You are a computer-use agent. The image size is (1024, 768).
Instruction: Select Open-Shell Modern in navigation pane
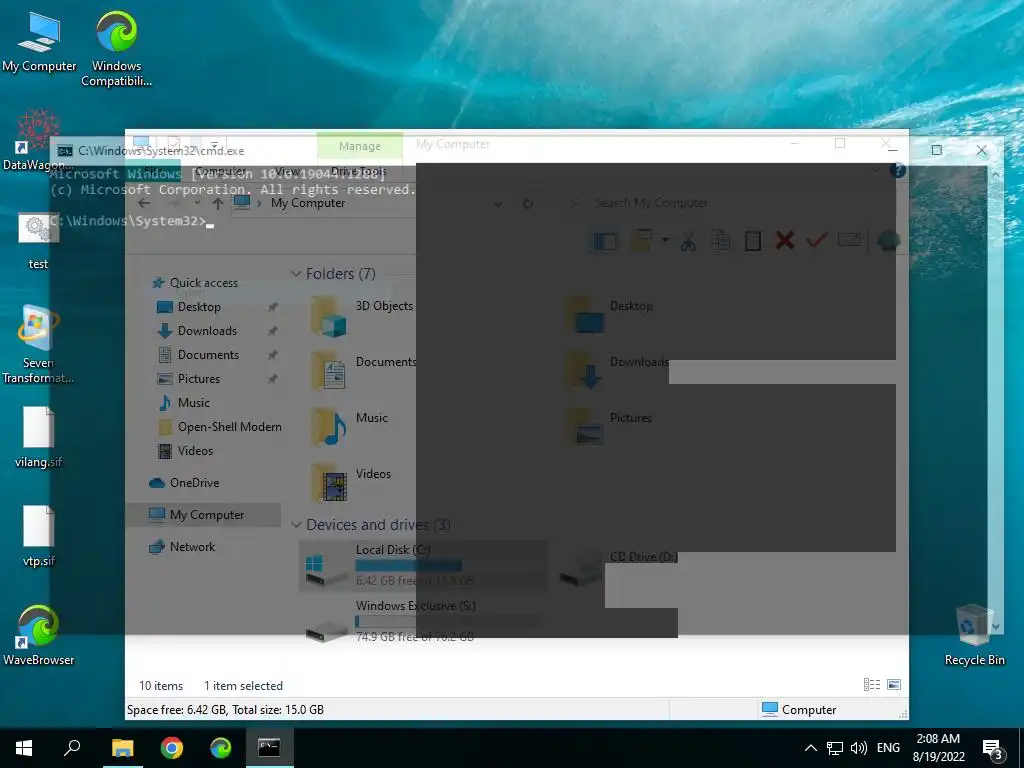[229, 427]
